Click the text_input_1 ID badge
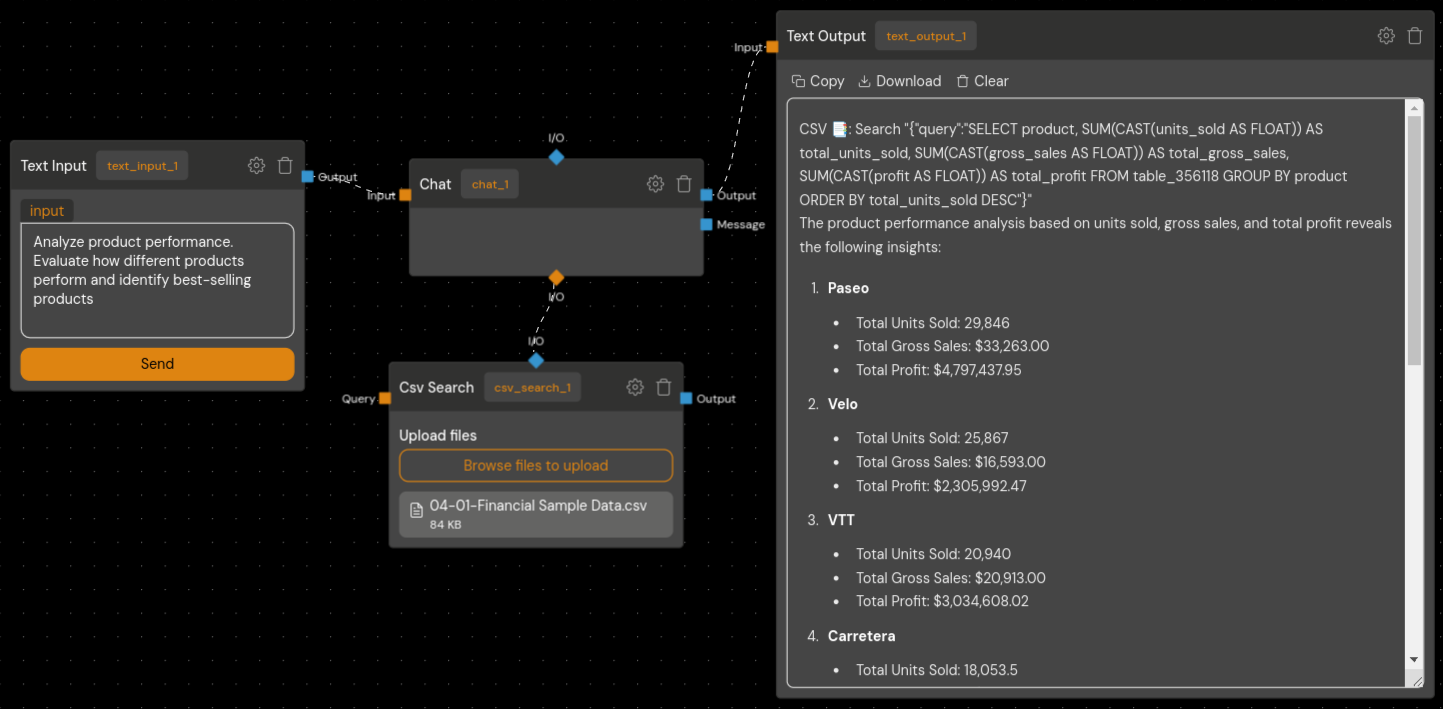Screen dimensions: 1443x709 pos(142,166)
